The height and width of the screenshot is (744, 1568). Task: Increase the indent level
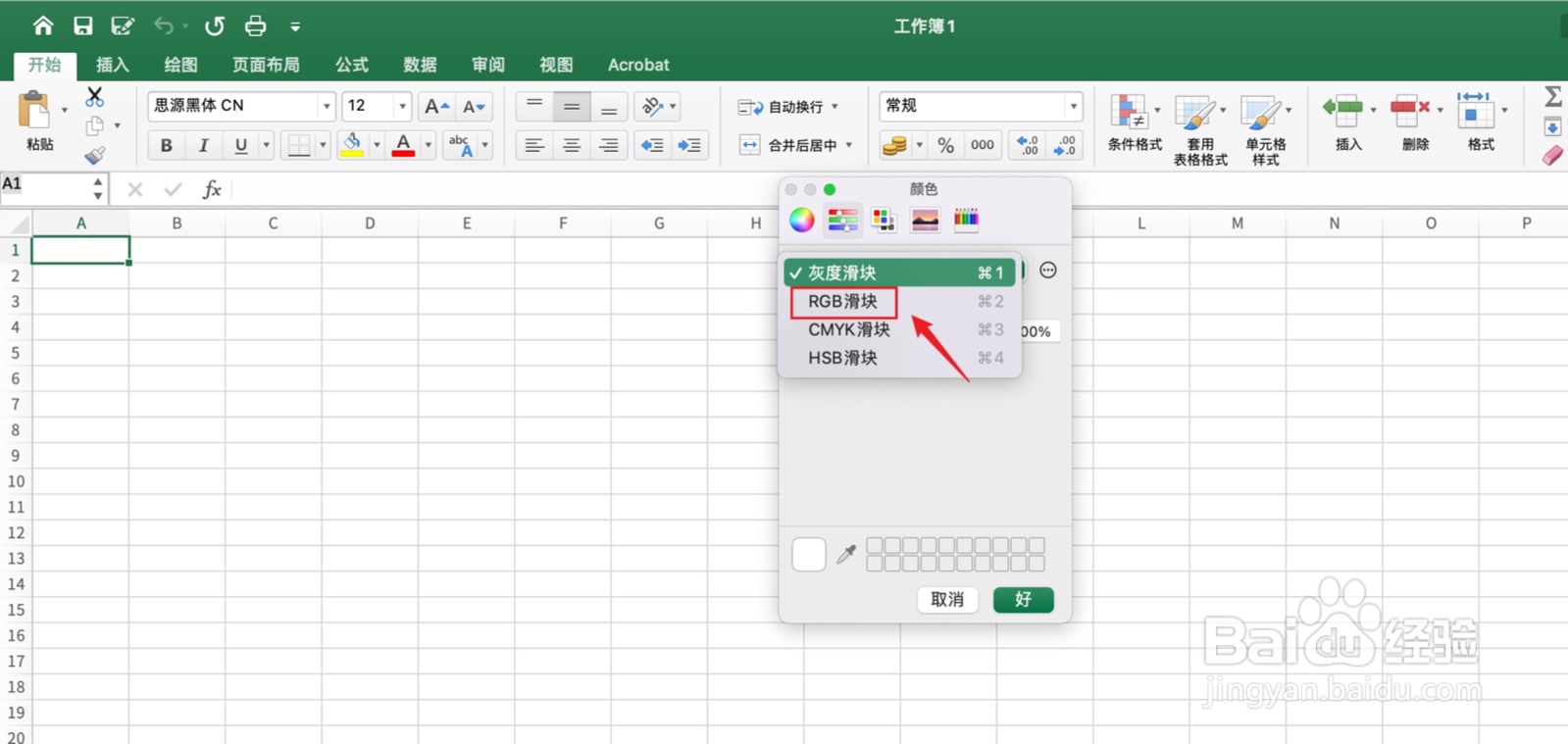pyautogui.click(x=689, y=145)
